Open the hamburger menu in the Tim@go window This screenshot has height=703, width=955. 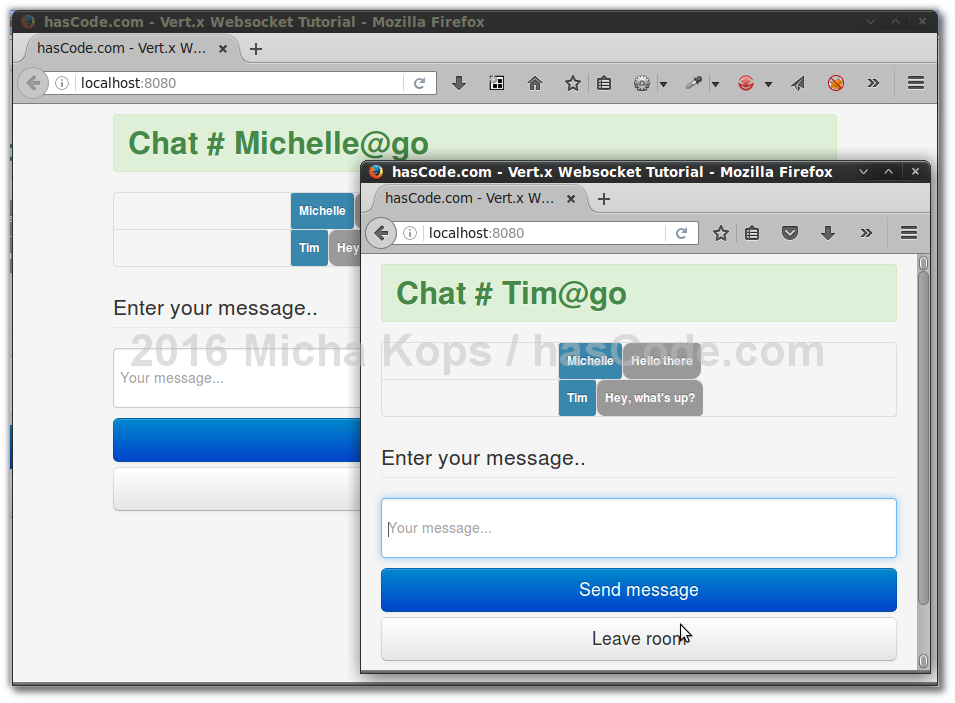908,232
